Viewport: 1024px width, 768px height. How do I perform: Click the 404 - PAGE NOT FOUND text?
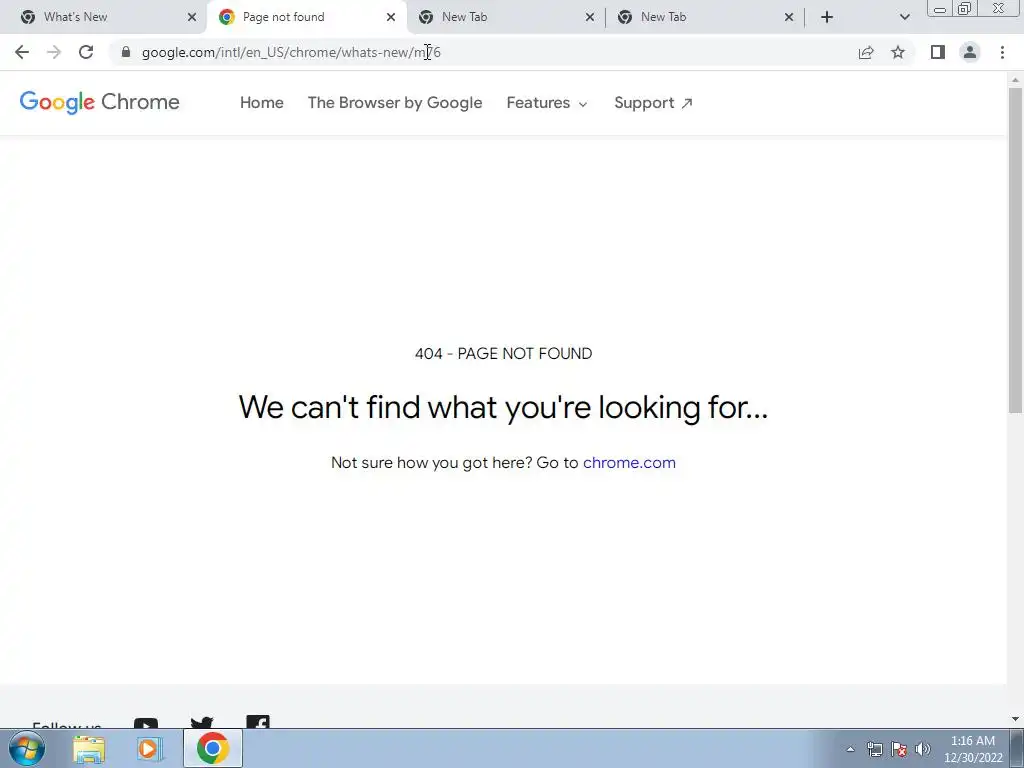pos(504,353)
